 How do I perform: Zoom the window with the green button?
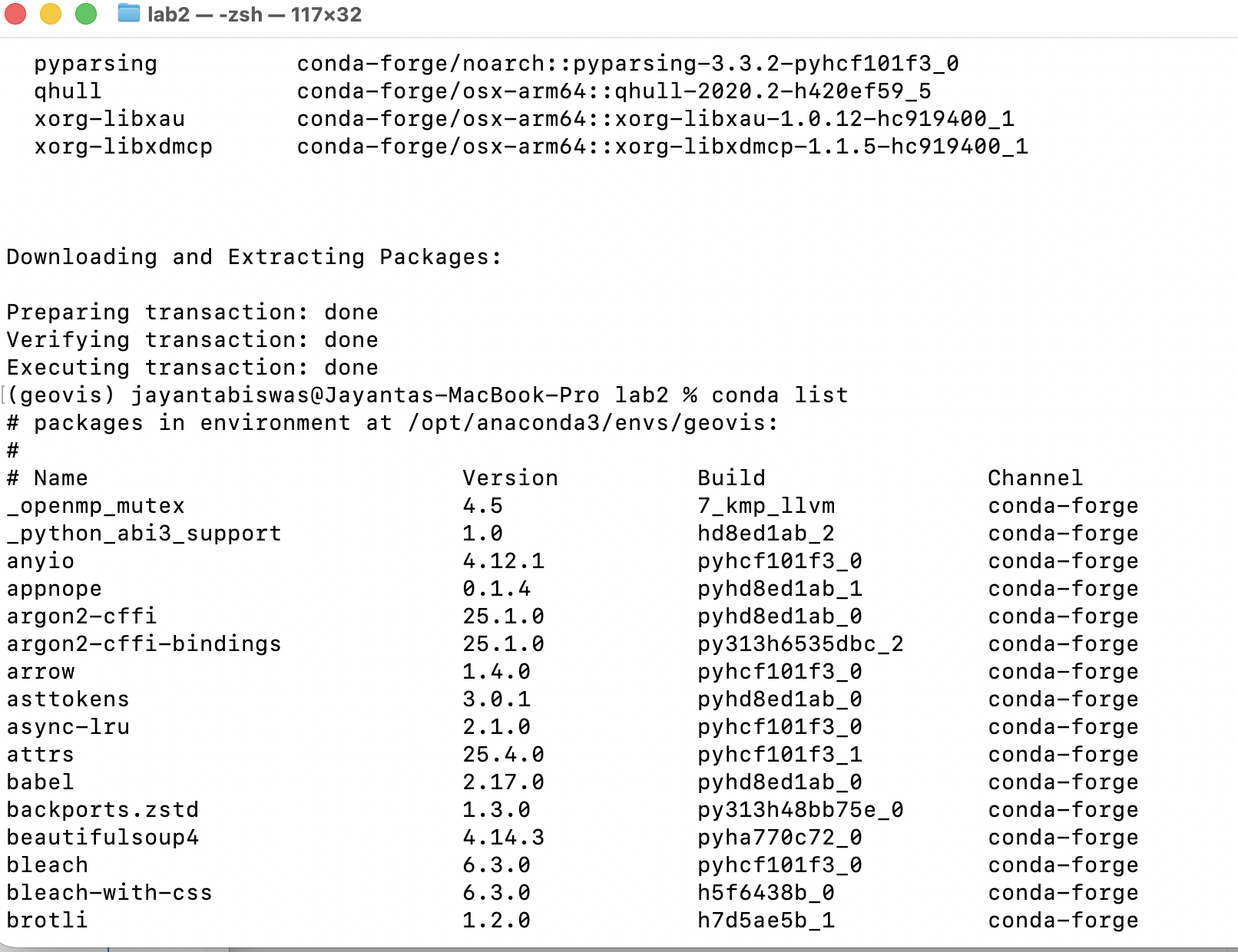pos(86,14)
